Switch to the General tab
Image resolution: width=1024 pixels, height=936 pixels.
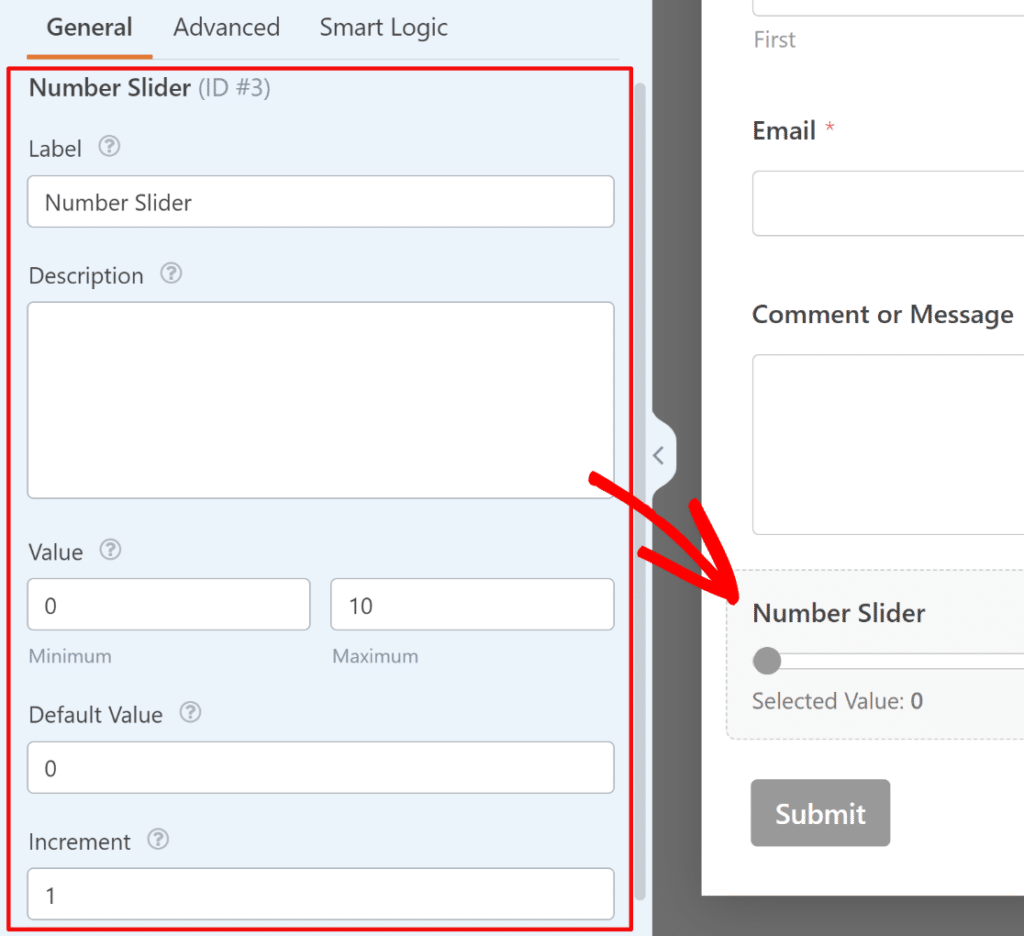pos(89,27)
